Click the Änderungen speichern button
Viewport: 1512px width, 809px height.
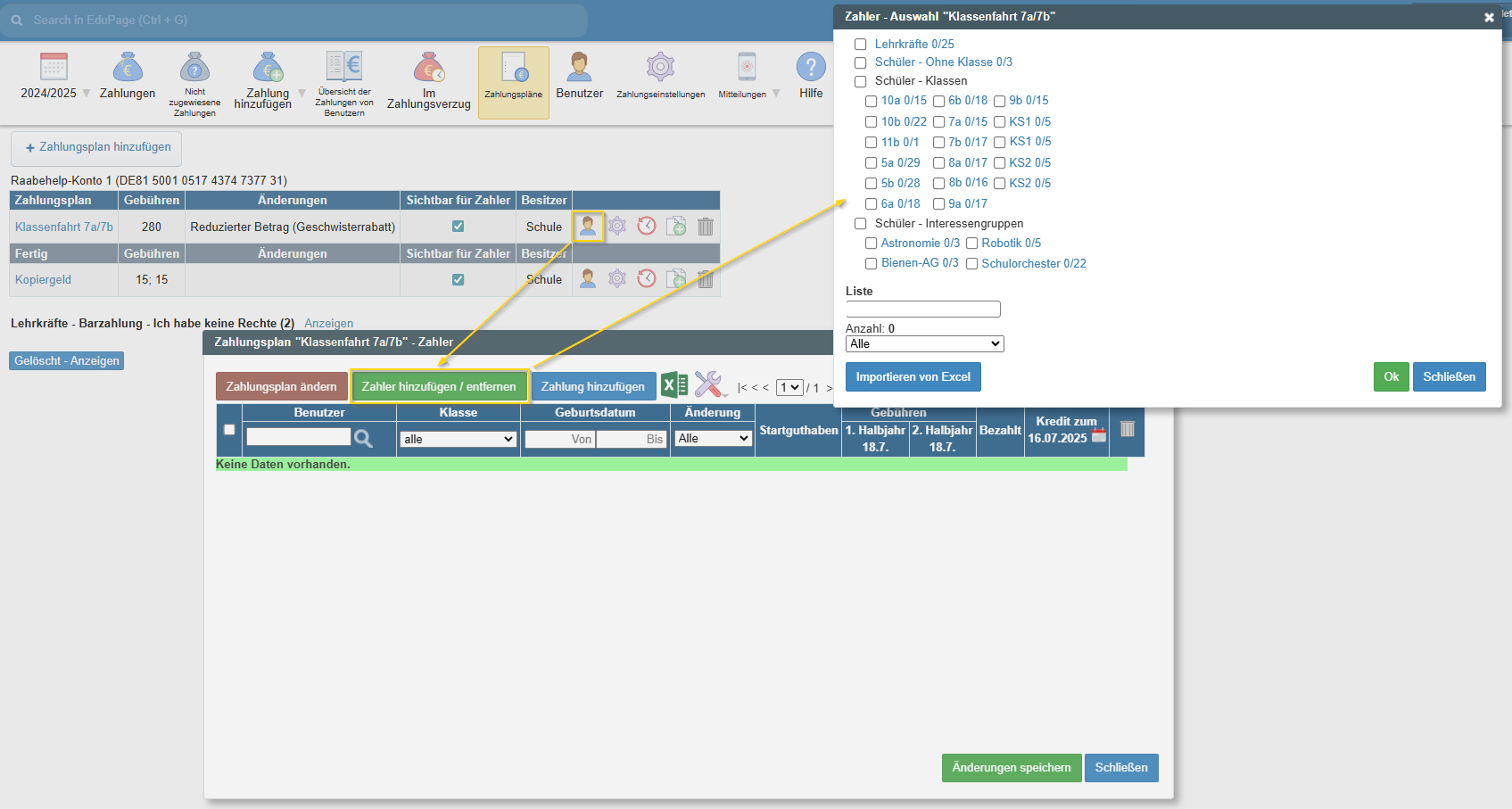pos(1012,768)
